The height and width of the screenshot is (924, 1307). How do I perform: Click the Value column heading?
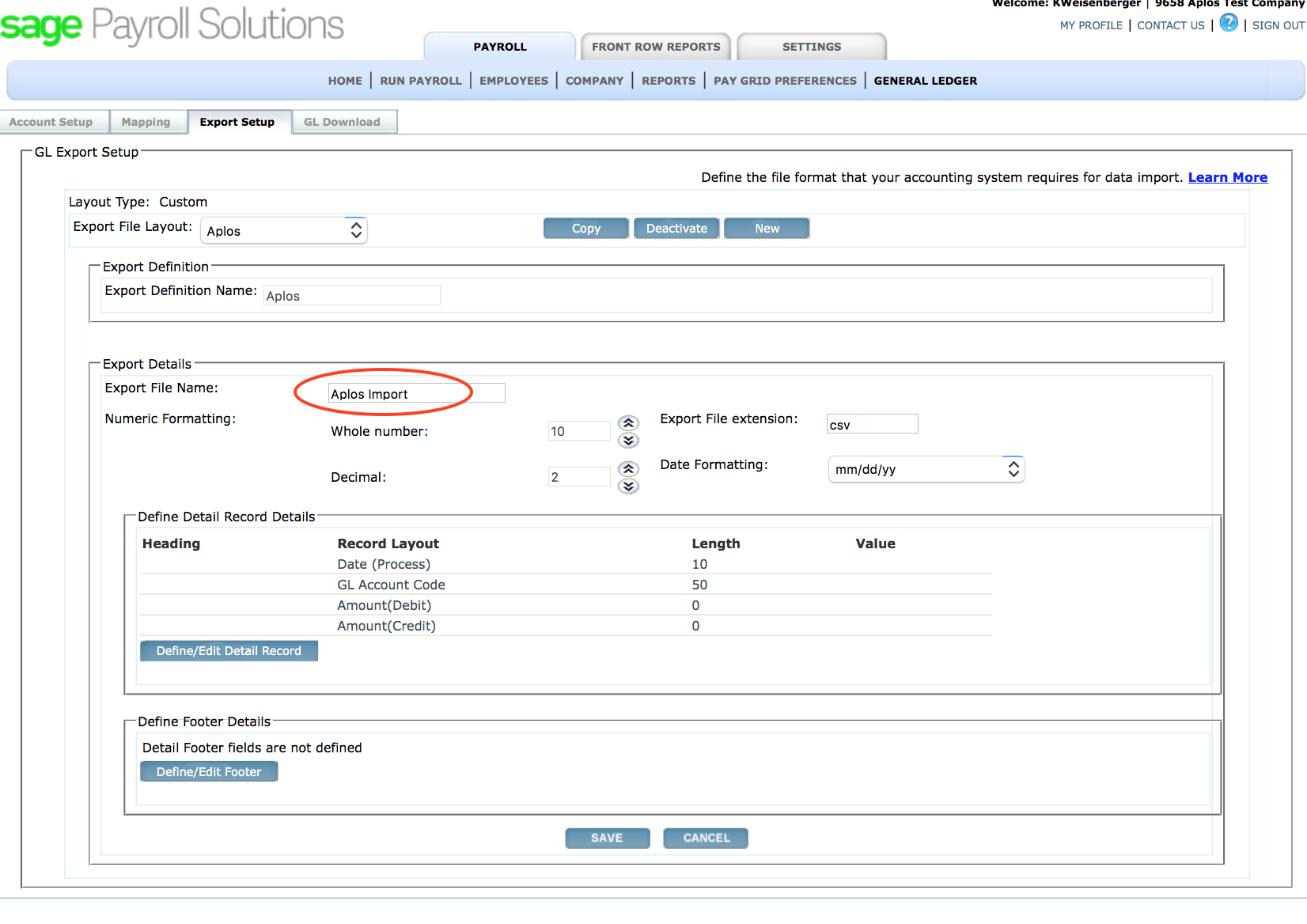pos(875,543)
